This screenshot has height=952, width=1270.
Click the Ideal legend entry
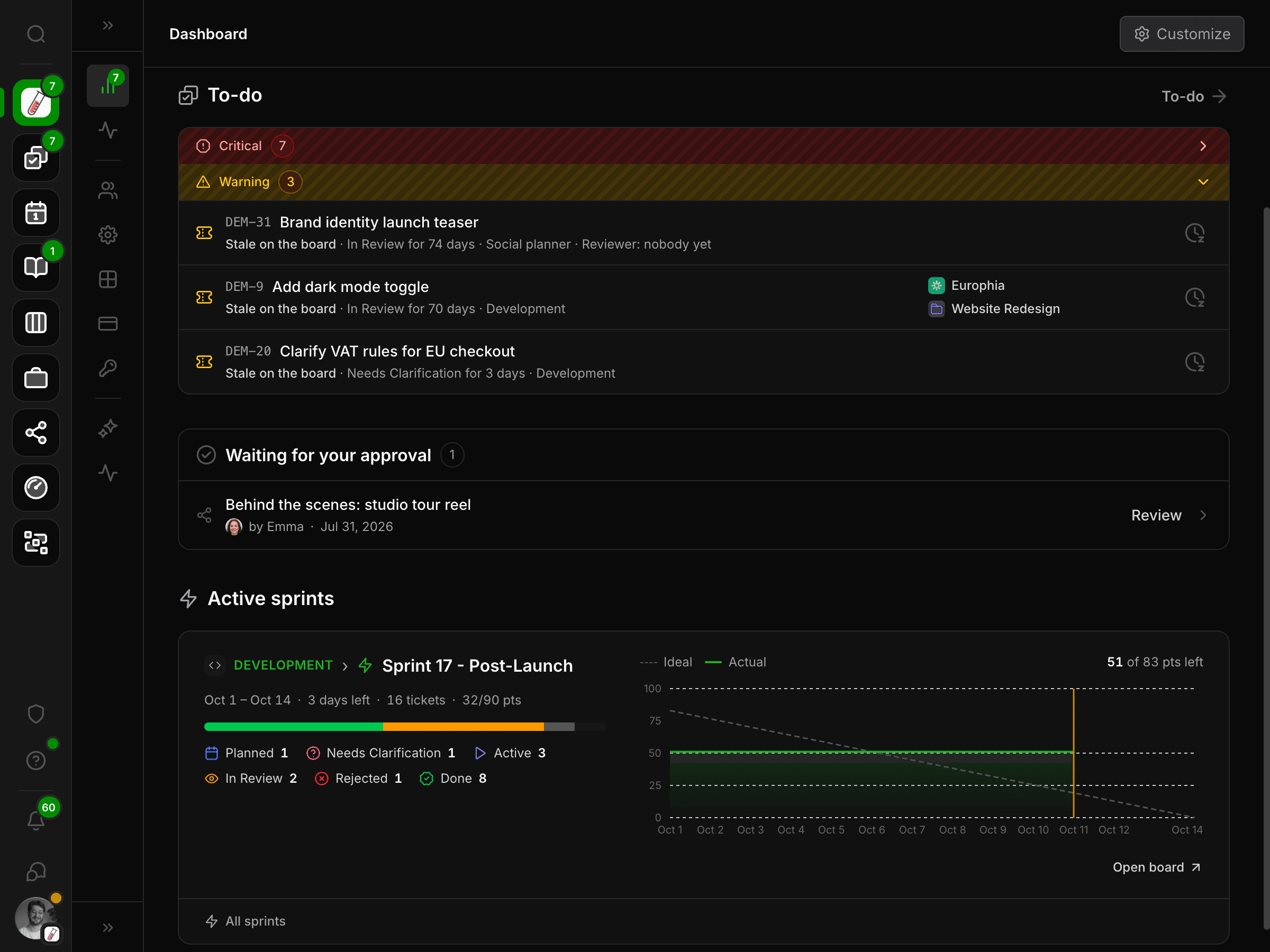pos(666,662)
